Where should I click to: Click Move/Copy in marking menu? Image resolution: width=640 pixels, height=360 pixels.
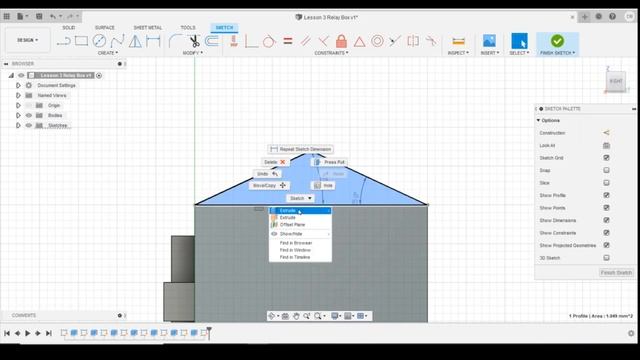pos(269,185)
